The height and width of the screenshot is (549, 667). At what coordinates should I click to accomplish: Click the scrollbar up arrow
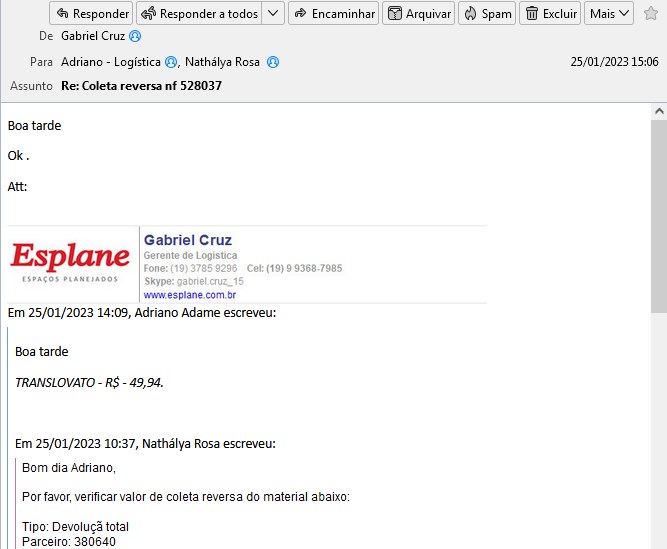click(658, 111)
